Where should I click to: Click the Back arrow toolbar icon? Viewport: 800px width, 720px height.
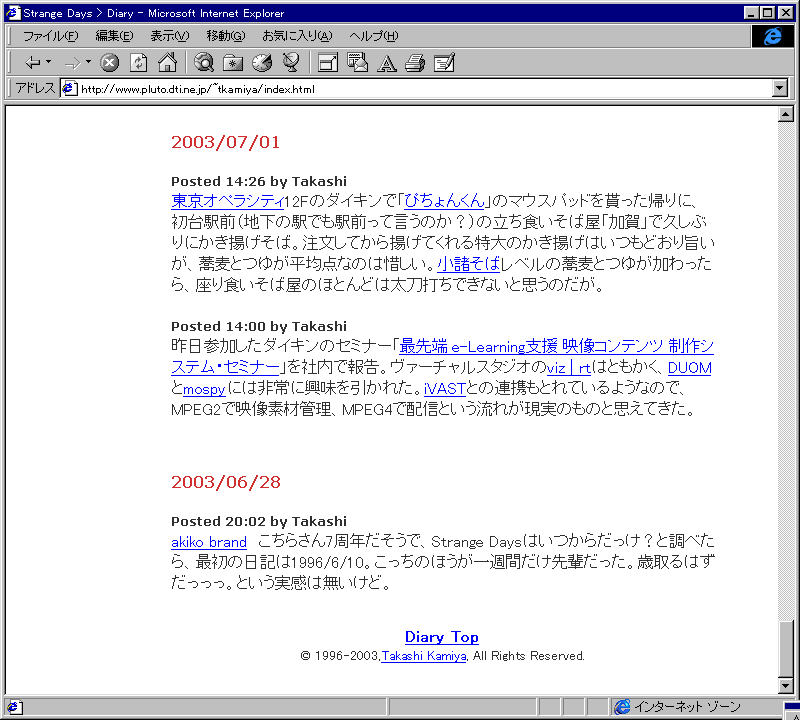pyautogui.click(x=33, y=63)
